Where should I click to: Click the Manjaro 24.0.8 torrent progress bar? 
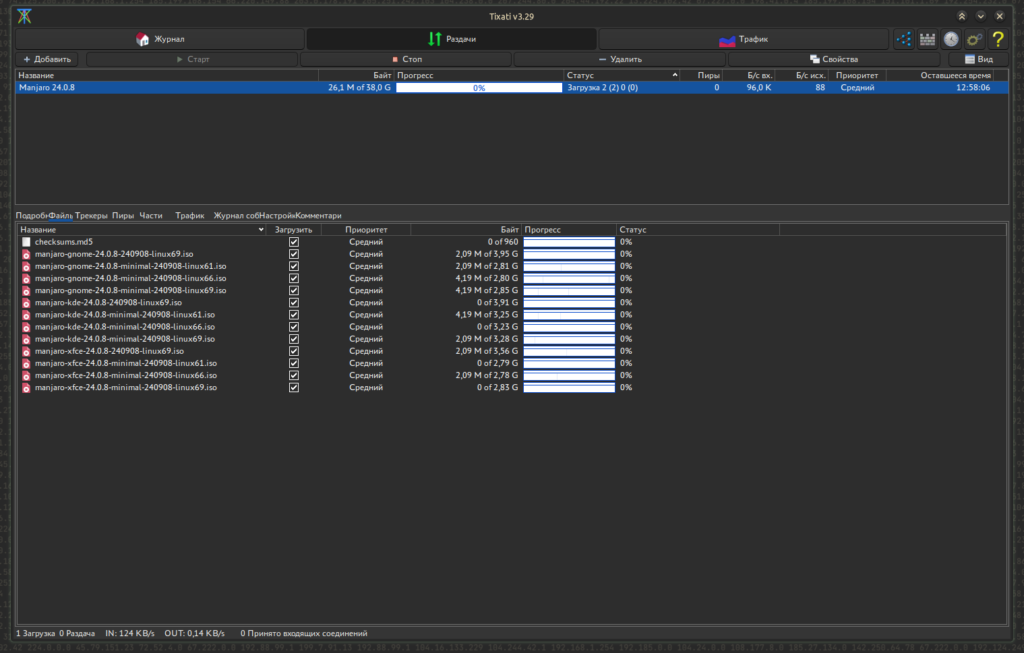479,88
